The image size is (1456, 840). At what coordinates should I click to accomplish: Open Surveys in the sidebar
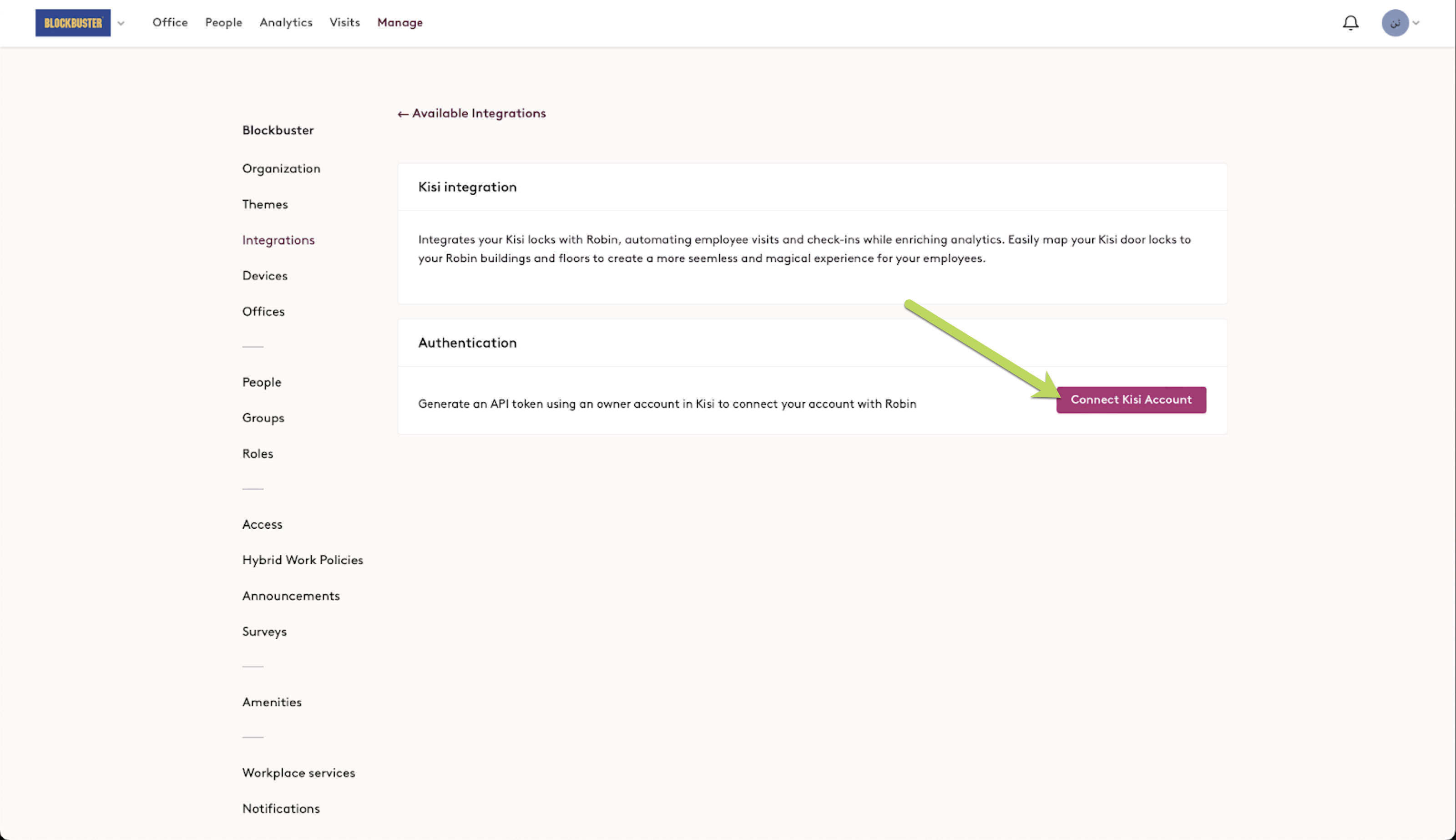(264, 632)
